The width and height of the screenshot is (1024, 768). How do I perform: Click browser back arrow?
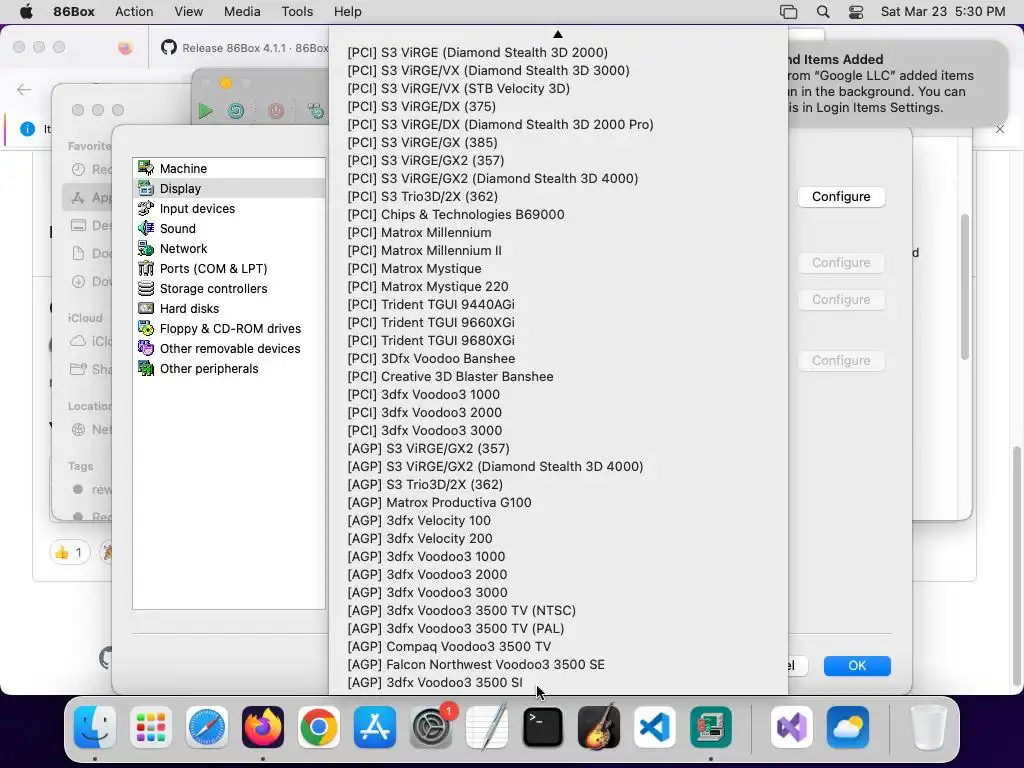coord(24,89)
